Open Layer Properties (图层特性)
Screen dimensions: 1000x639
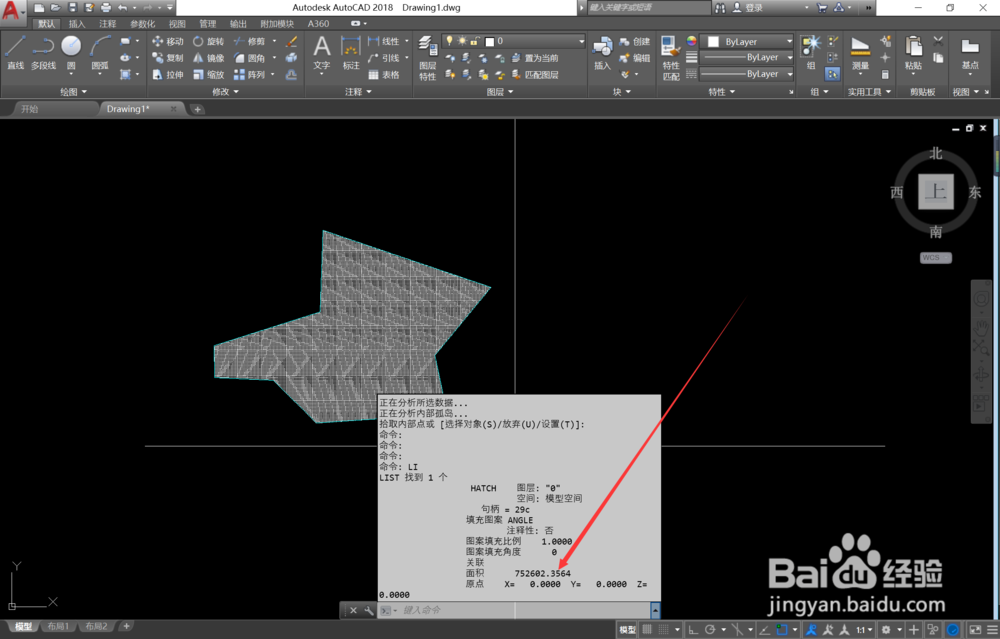427,58
